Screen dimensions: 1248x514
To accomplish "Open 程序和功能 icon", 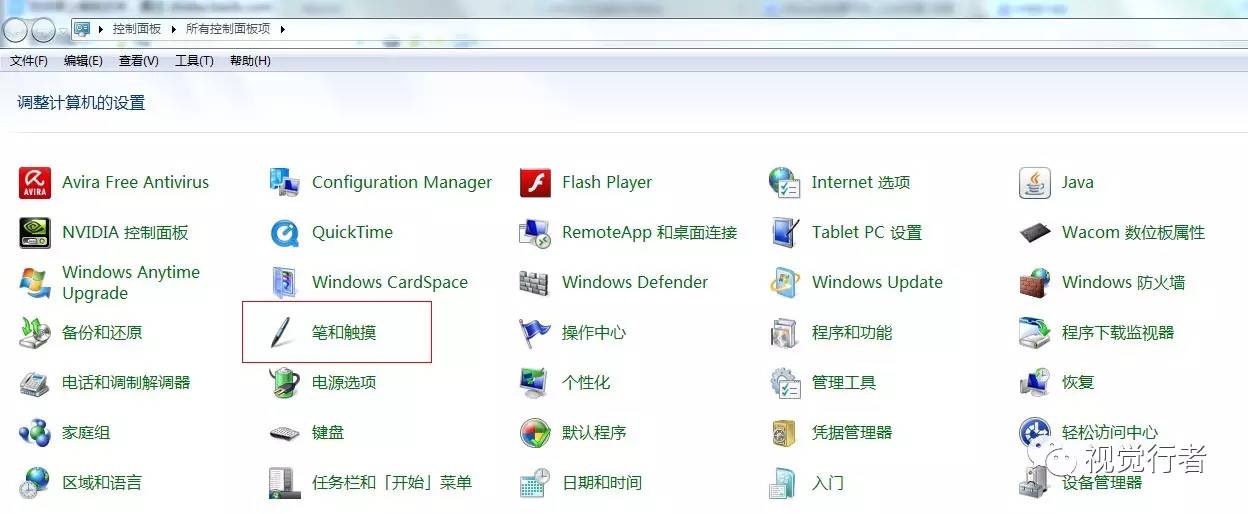I will pos(784,332).
